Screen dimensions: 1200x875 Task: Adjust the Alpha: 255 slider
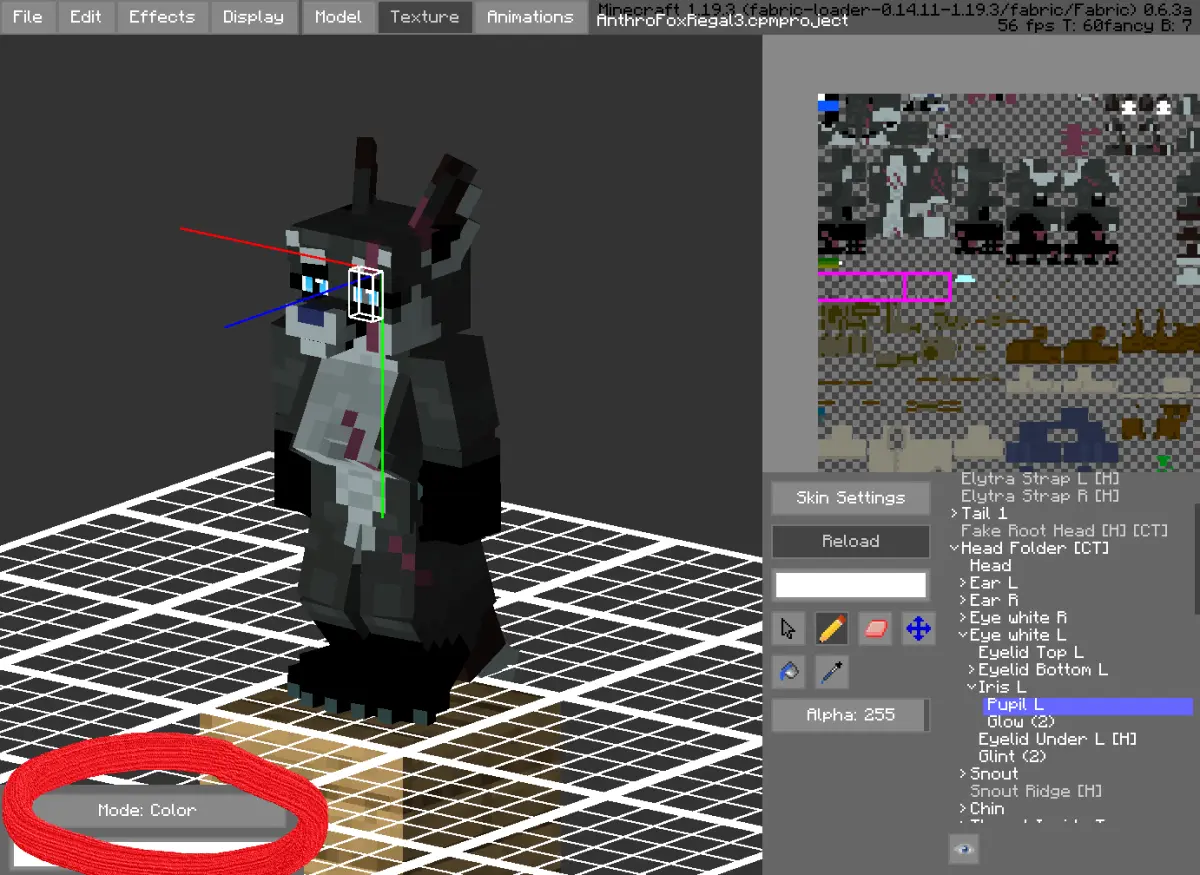[850, 715]
